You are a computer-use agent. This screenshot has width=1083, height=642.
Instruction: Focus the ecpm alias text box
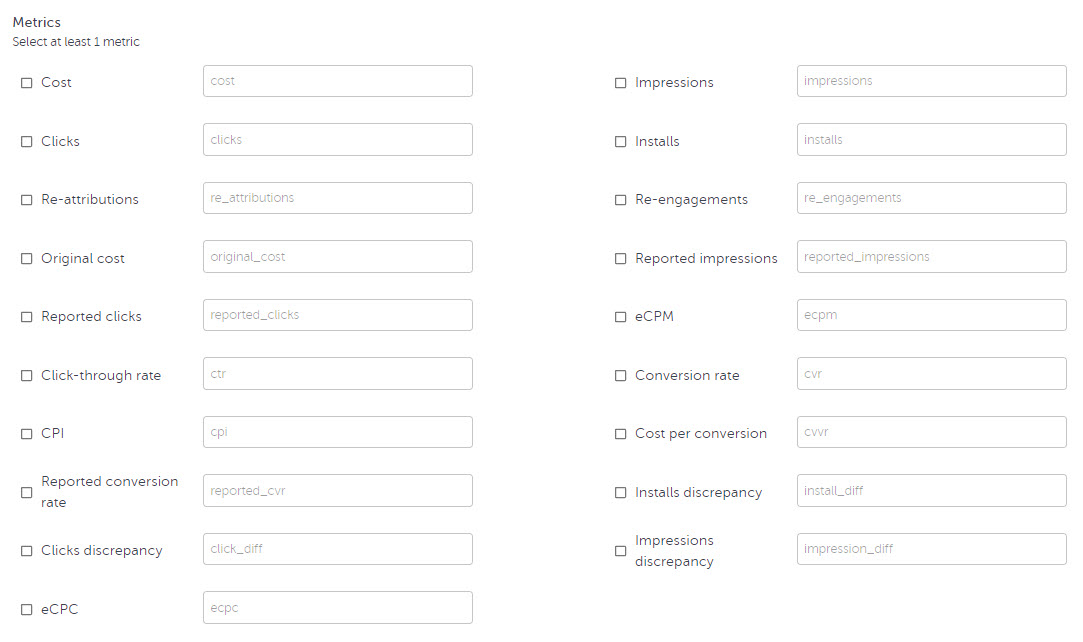[x=931, y=315]
